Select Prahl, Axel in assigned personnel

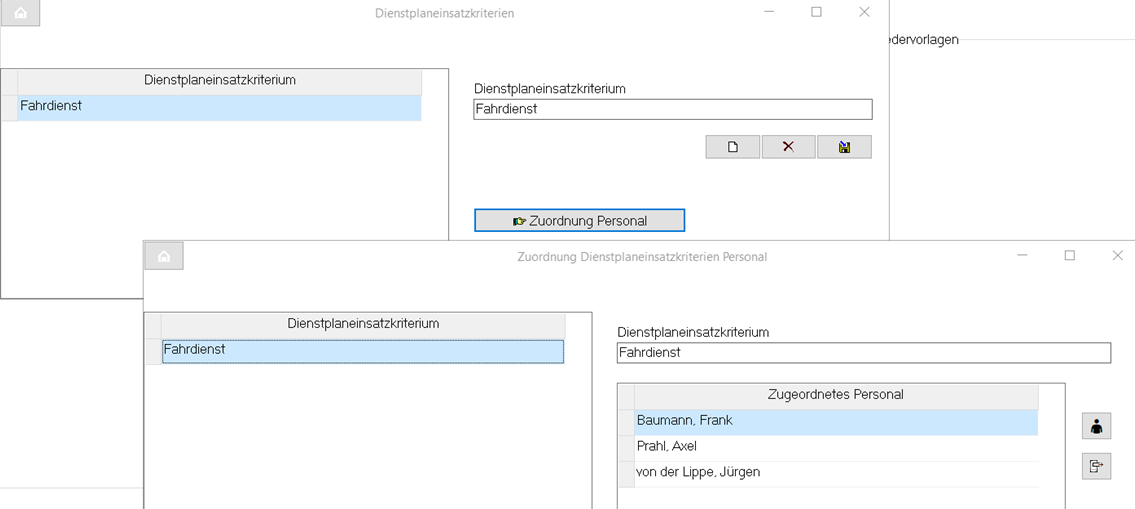click(836, 448)
